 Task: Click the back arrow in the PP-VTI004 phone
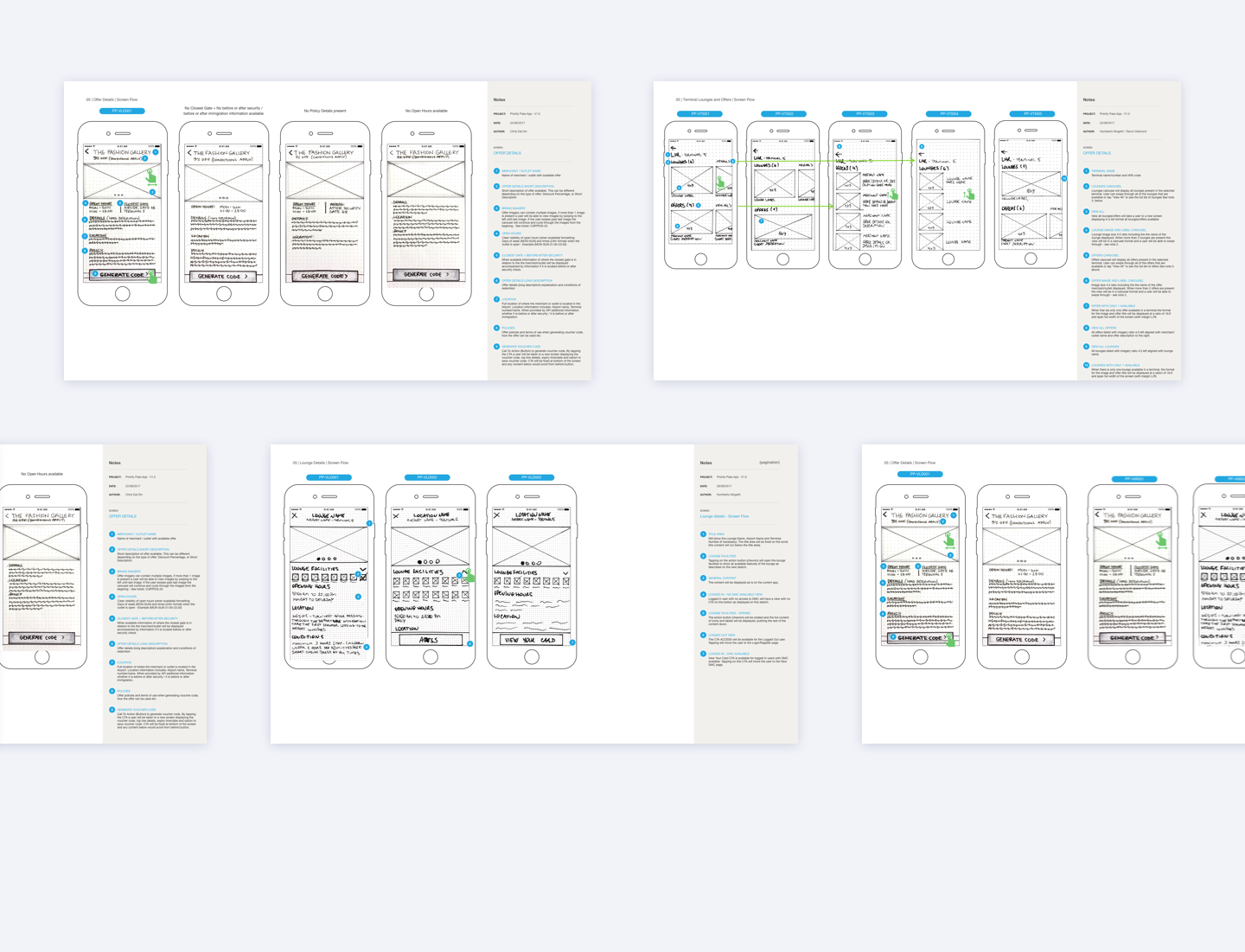(x=922, y=154)
